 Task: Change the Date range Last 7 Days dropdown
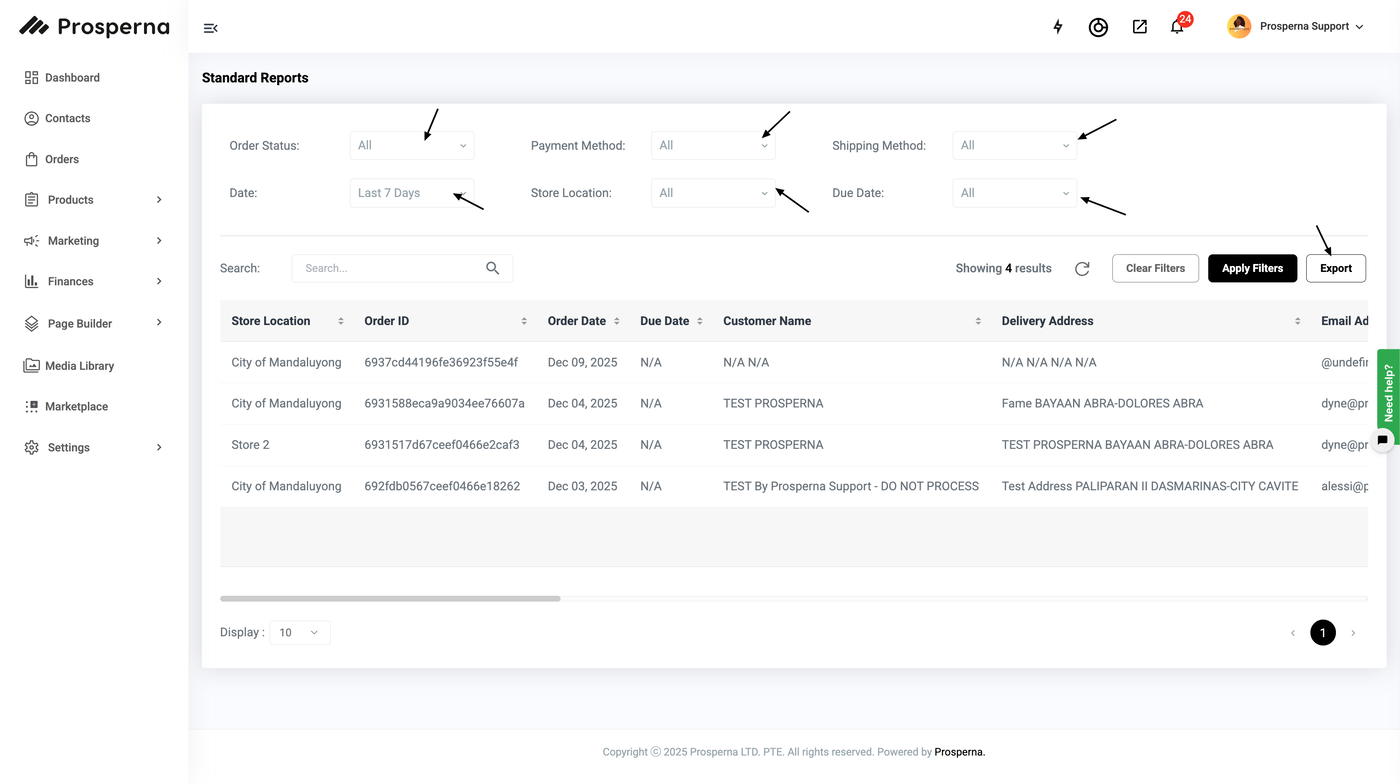[412, 193]
